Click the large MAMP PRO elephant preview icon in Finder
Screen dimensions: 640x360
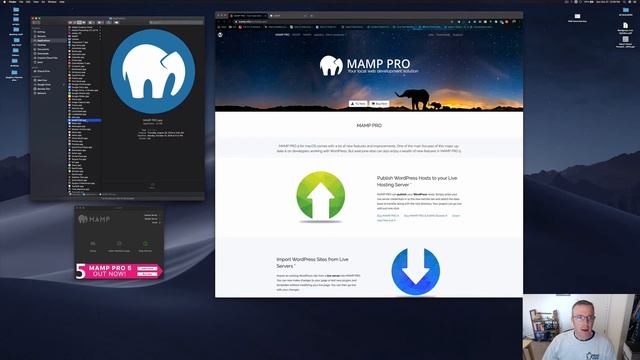153,71
